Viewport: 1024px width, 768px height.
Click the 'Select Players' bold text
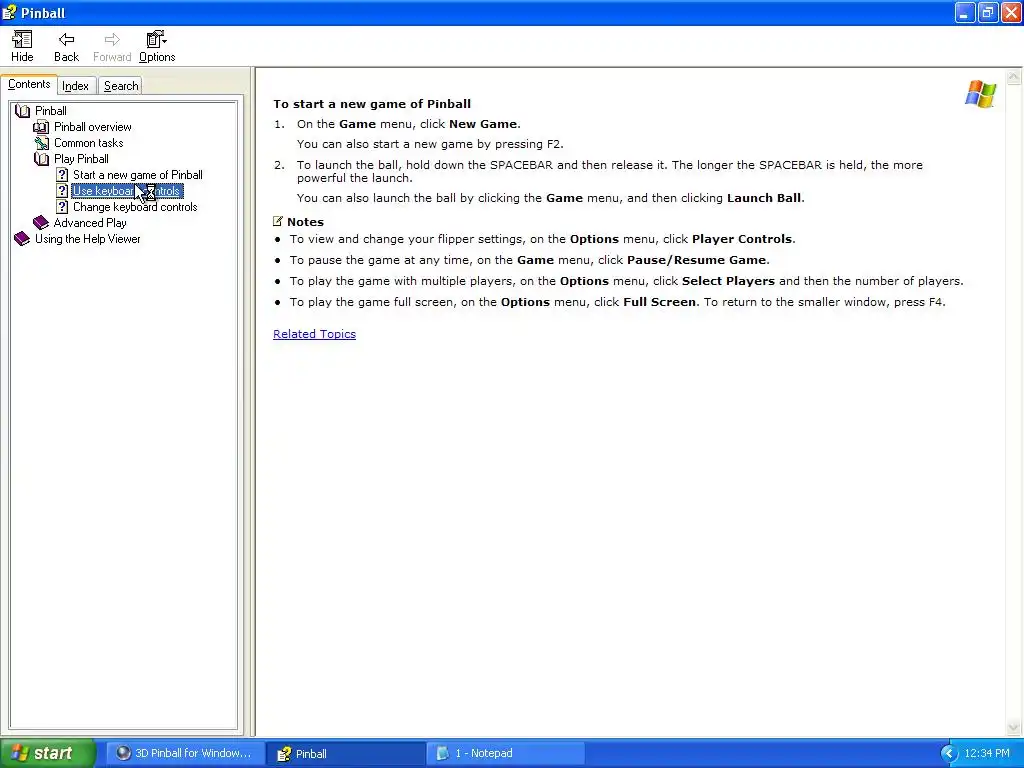[728, 281]
